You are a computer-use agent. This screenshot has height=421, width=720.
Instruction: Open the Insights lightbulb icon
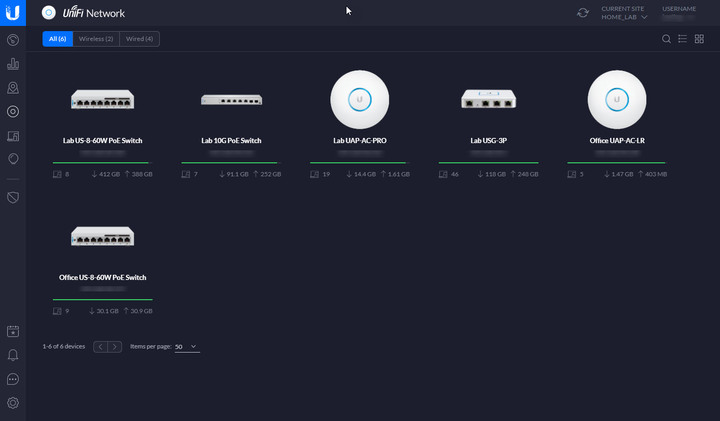[x=13, y=159]
